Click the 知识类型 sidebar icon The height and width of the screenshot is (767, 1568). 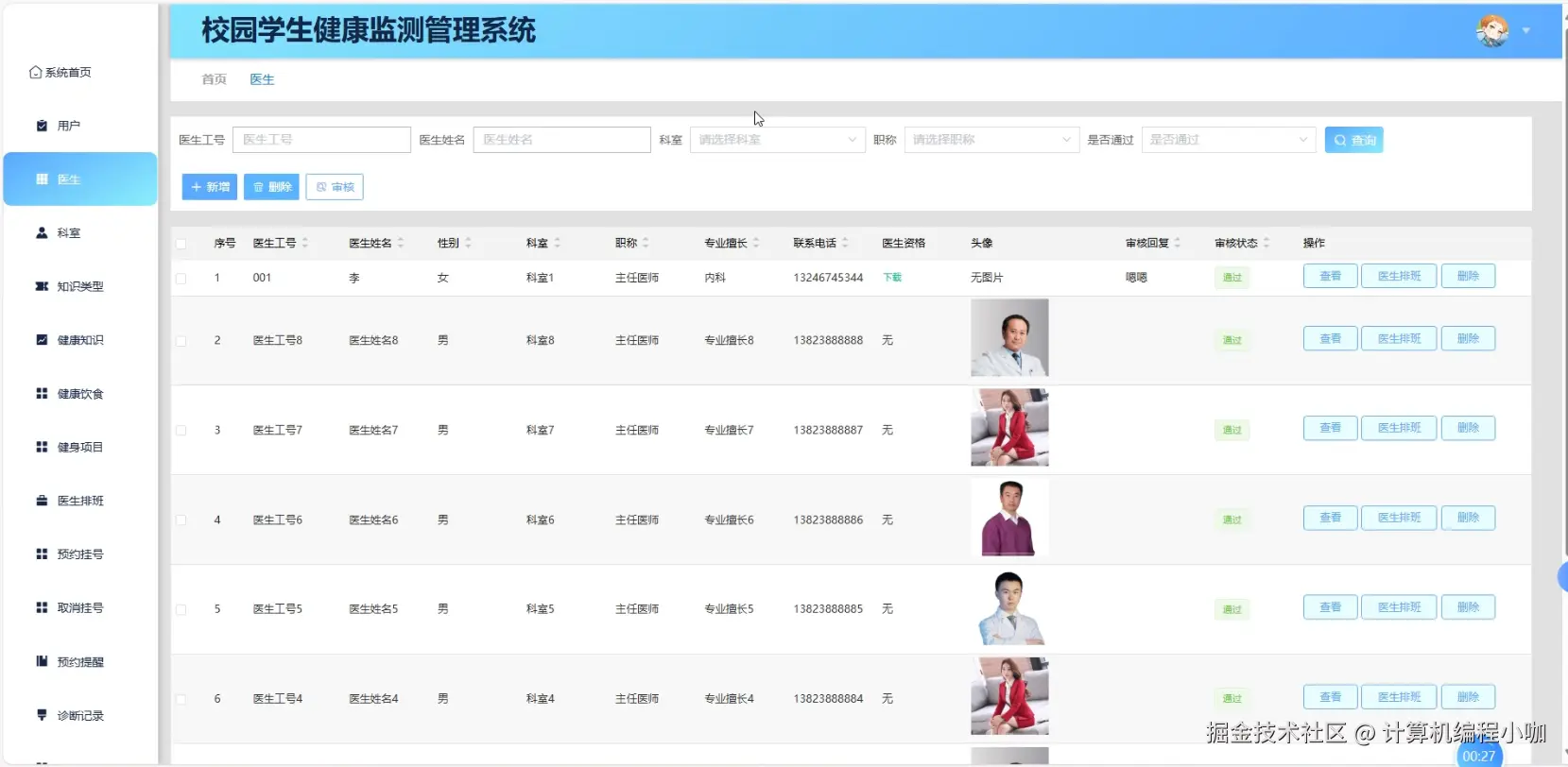(x=42, y=286)
